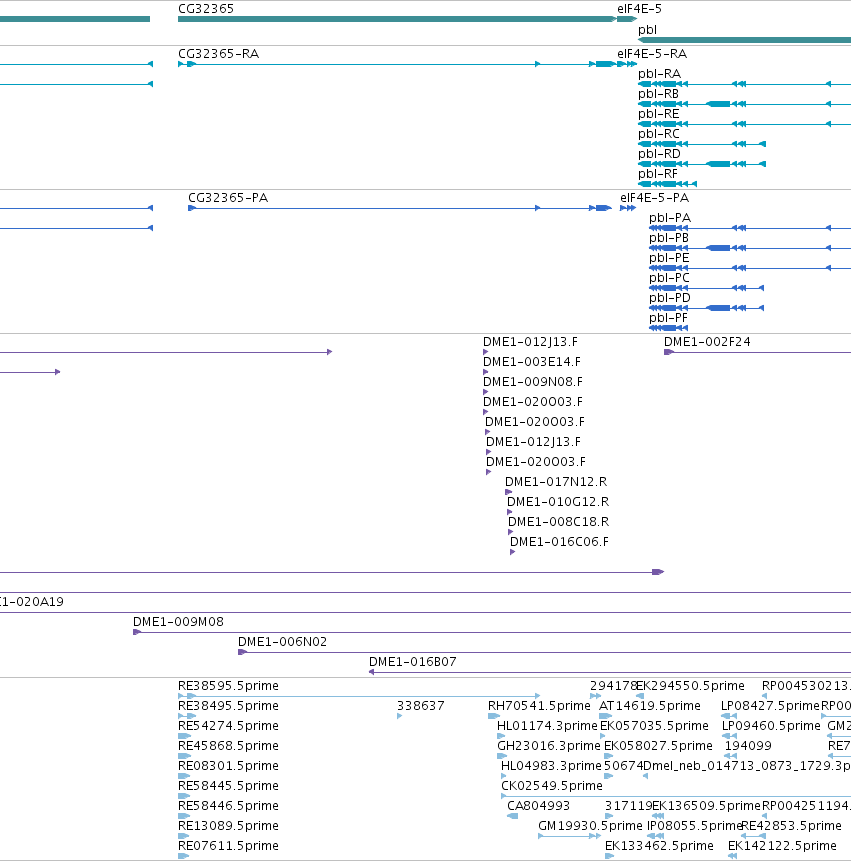This screenshot has width=851, height=861.
Task: Open transcript pbl-RF label
Action: pos(658,174)
